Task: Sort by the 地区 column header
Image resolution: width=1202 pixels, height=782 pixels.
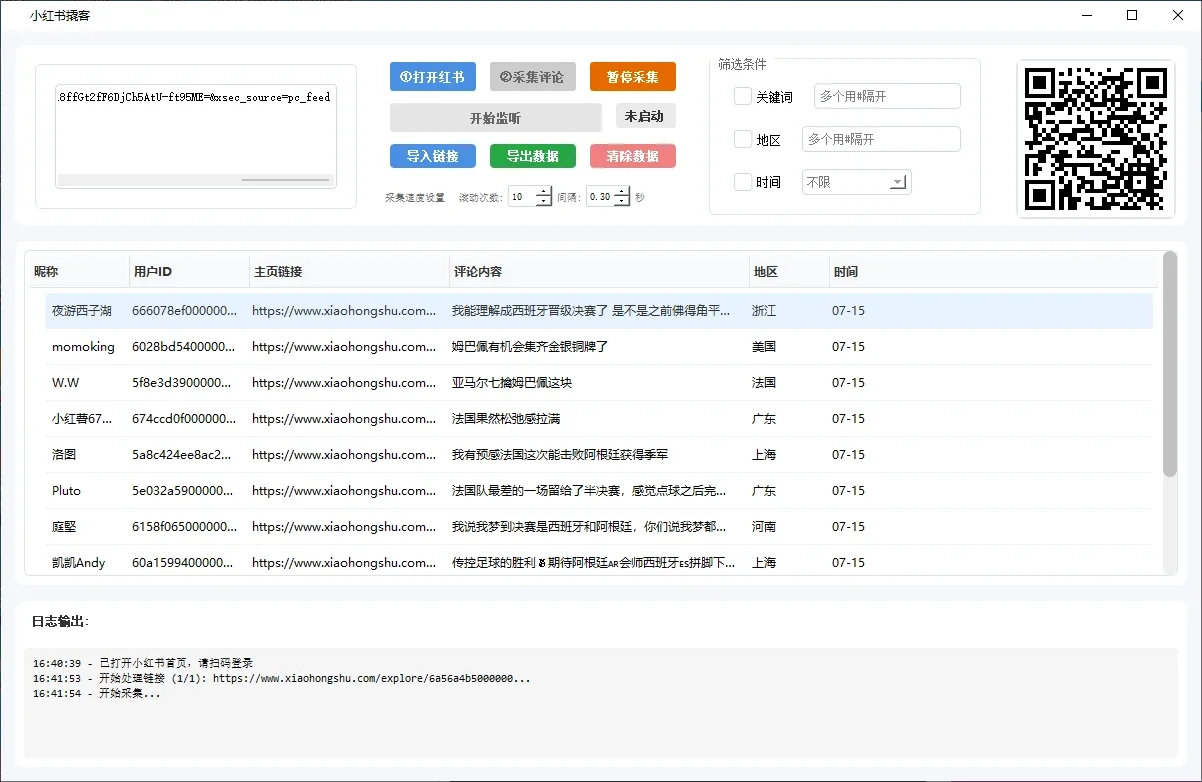Action: [x=789, y=271]
